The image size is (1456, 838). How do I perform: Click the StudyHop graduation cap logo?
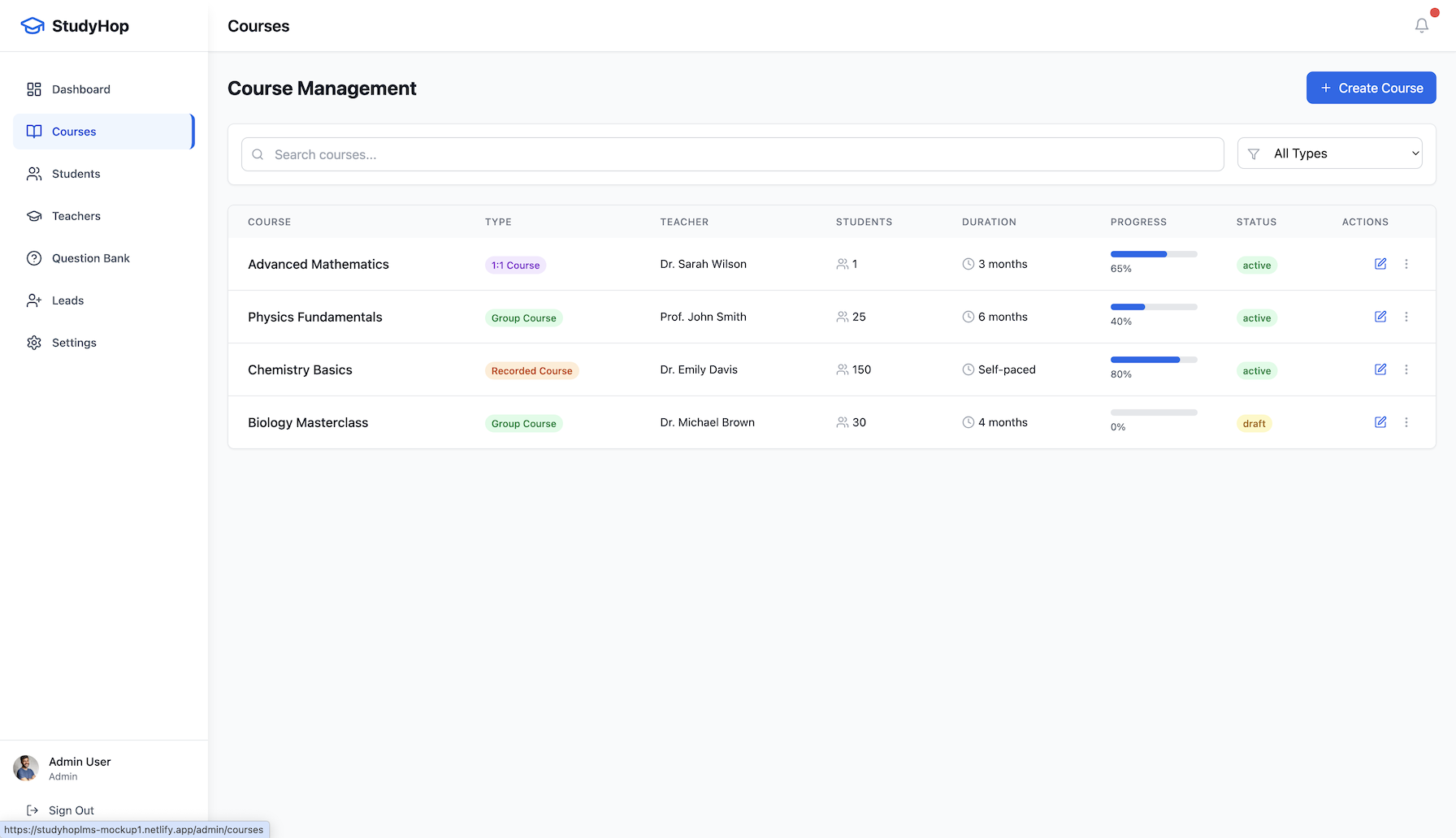coord(32,26)
